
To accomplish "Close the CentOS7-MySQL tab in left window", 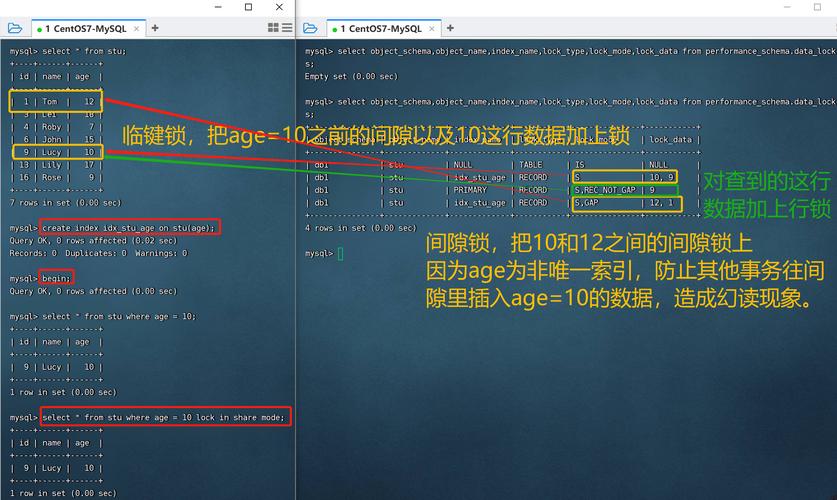I will pos(137,29).
